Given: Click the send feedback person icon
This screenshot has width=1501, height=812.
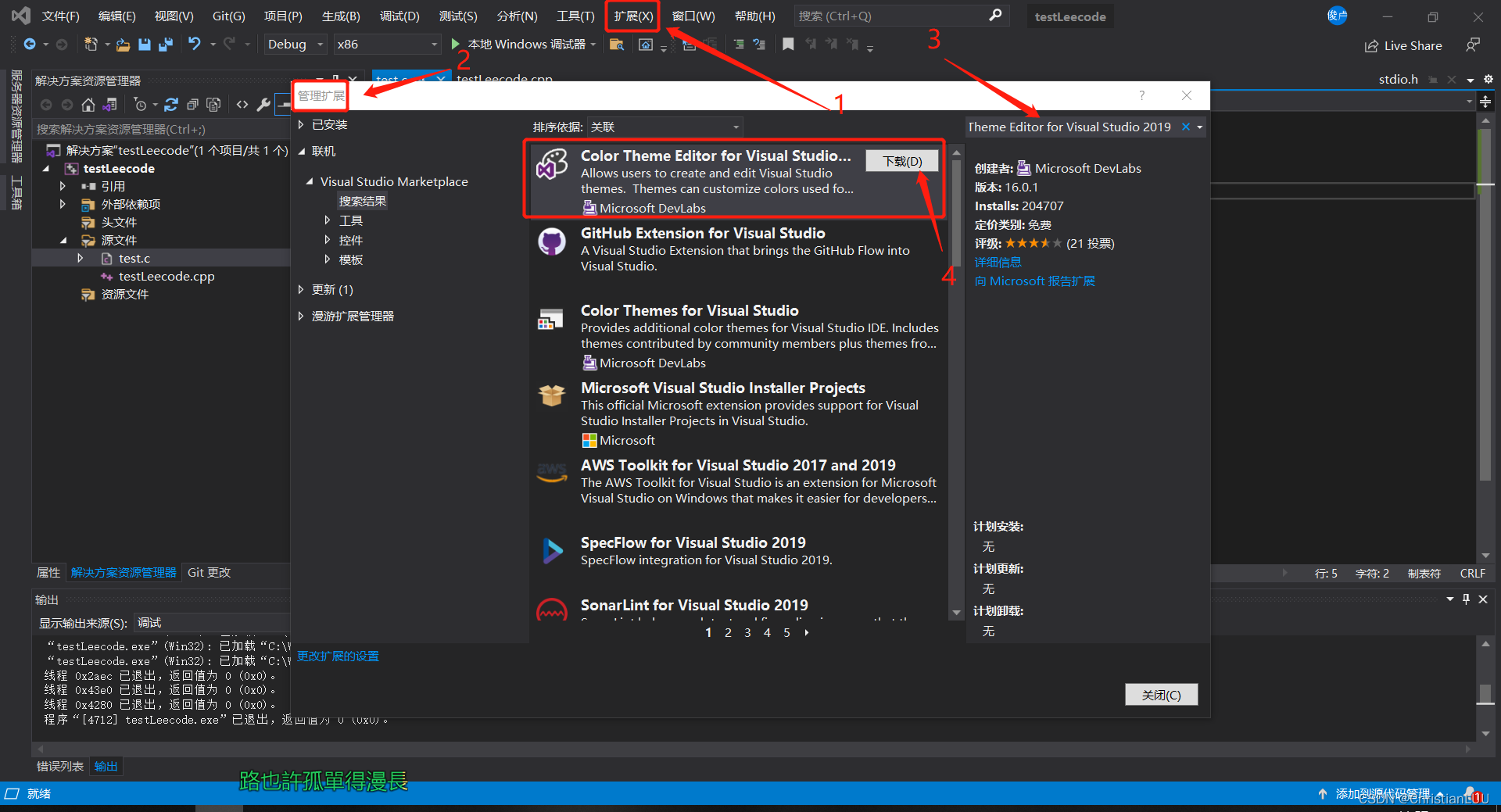Looking at the screenshot, I should 1473,45.
